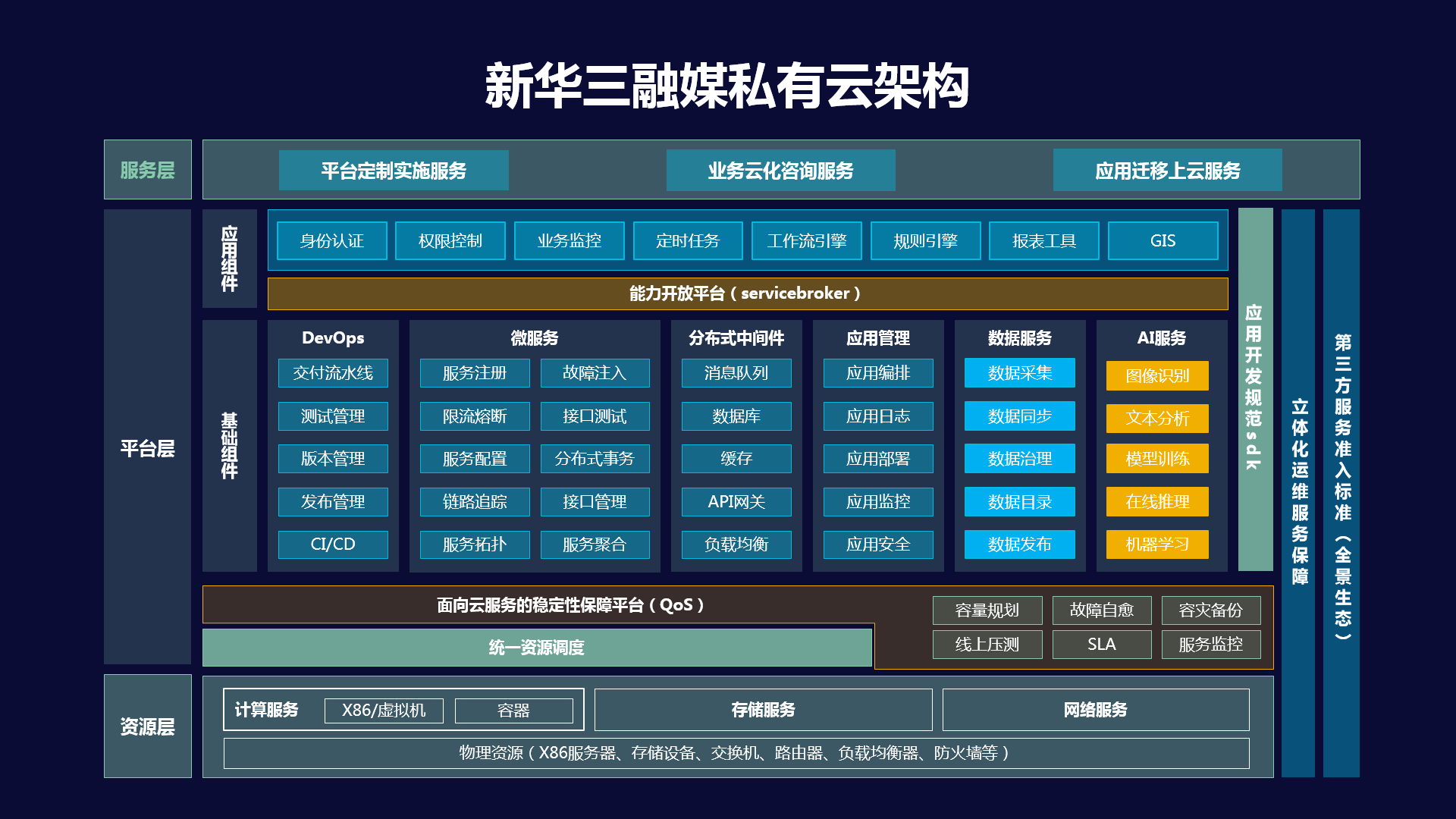
Task: Select 版本管理 under DevOps
Action: click(x=333, y=459)
